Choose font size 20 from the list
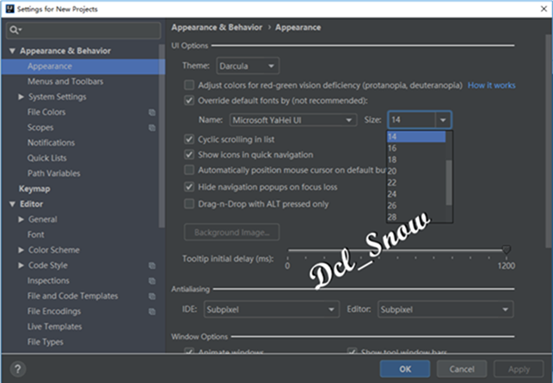Viewport: 553px width, 383px height. click(x=416, y=171)
